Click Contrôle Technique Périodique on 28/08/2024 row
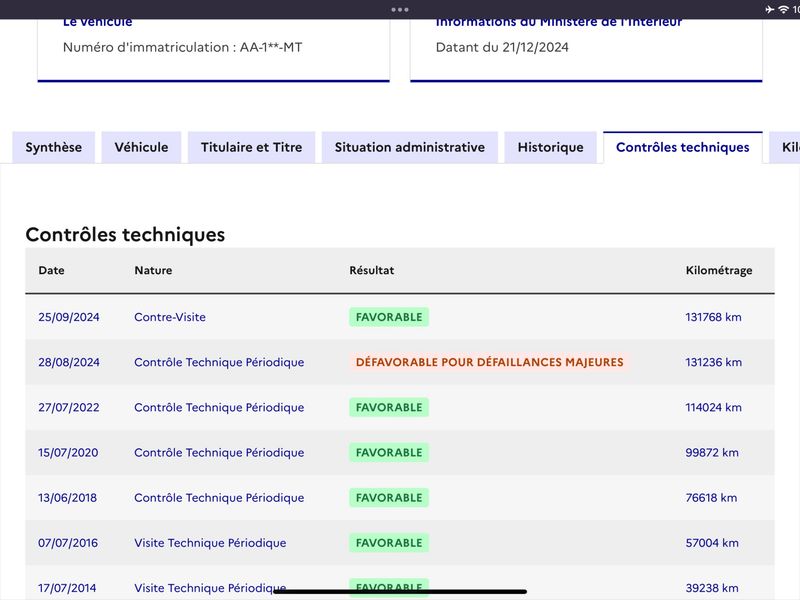 coord(219,362)
